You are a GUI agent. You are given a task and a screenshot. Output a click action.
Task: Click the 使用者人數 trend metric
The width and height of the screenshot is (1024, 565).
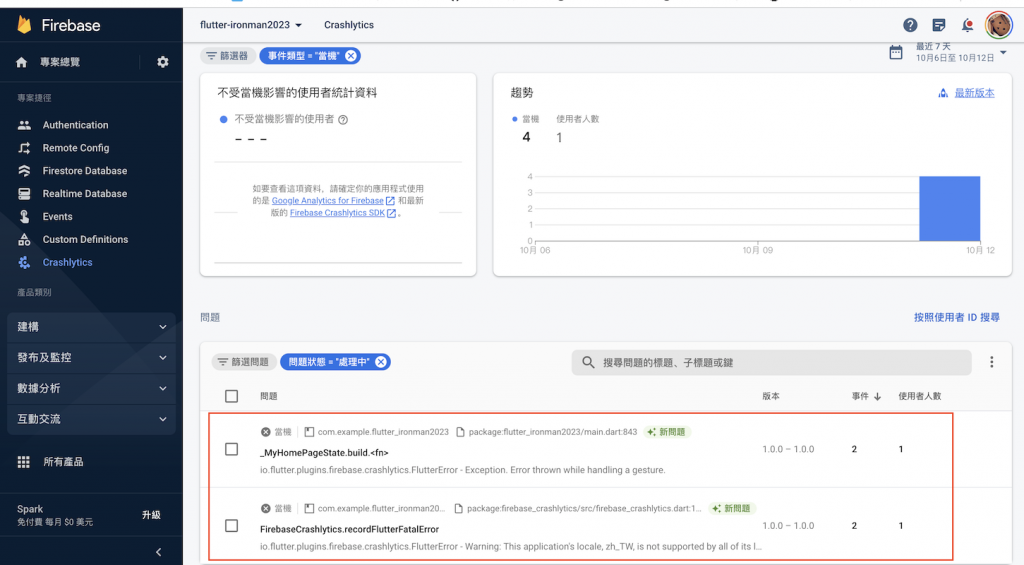click(x=577, y=128)
